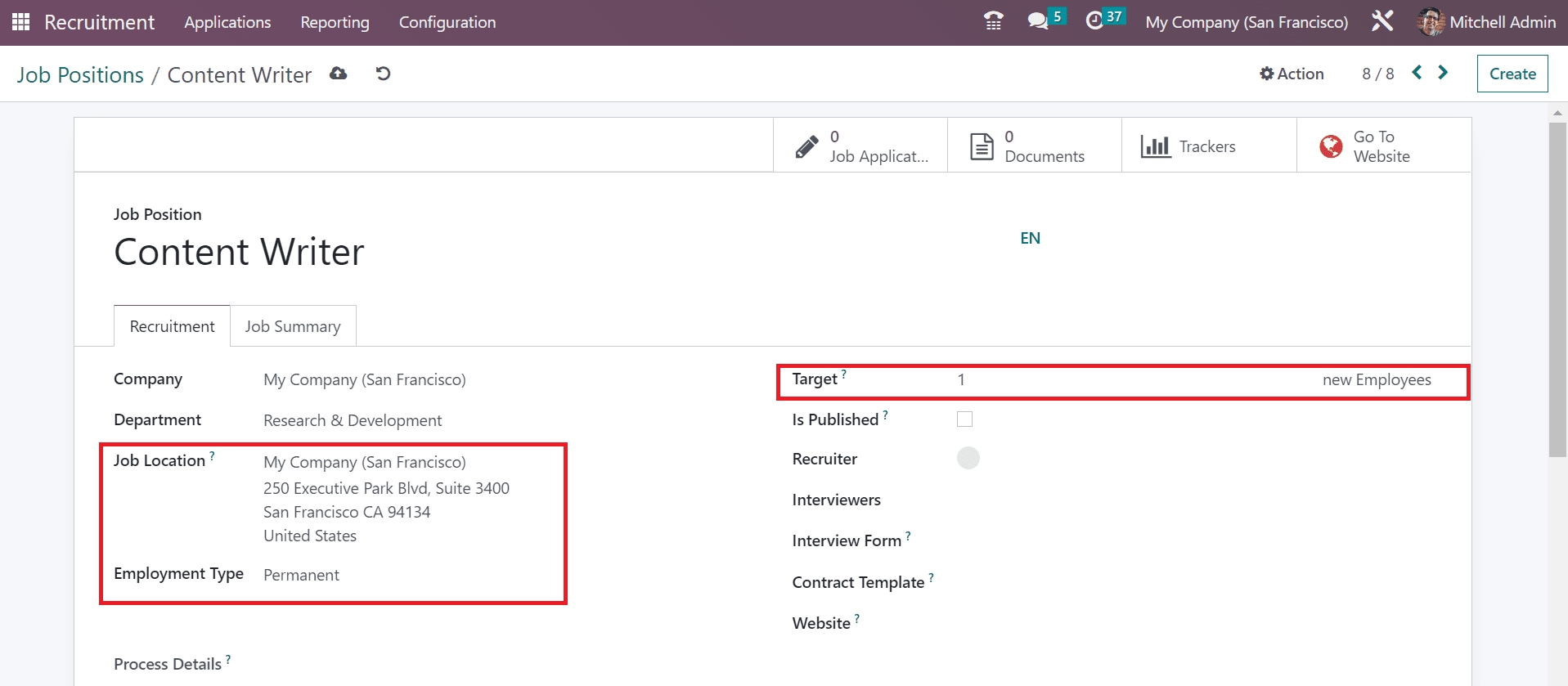
Task: Open the apps grid menu icon
Action: pyautogui.click(x=20, y=22)
